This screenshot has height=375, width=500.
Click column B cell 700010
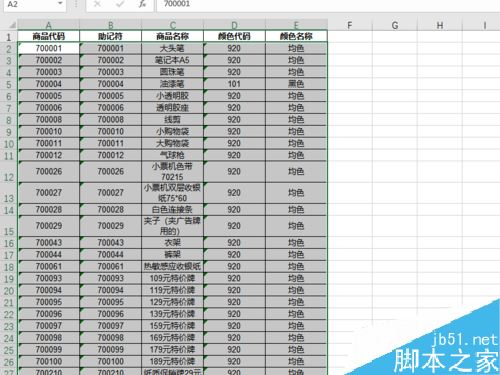click(111, 131)
